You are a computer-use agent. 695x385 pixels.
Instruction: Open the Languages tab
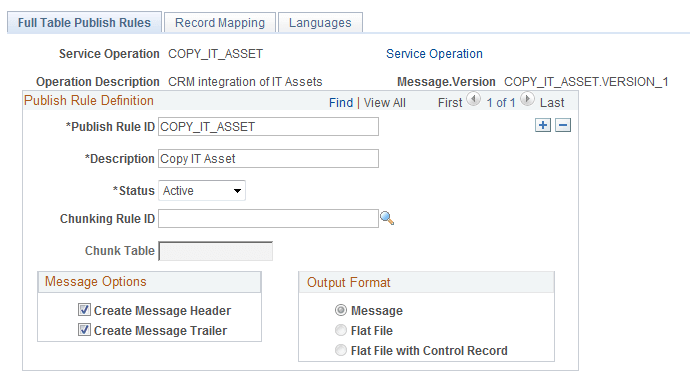[x=320, y=23]
